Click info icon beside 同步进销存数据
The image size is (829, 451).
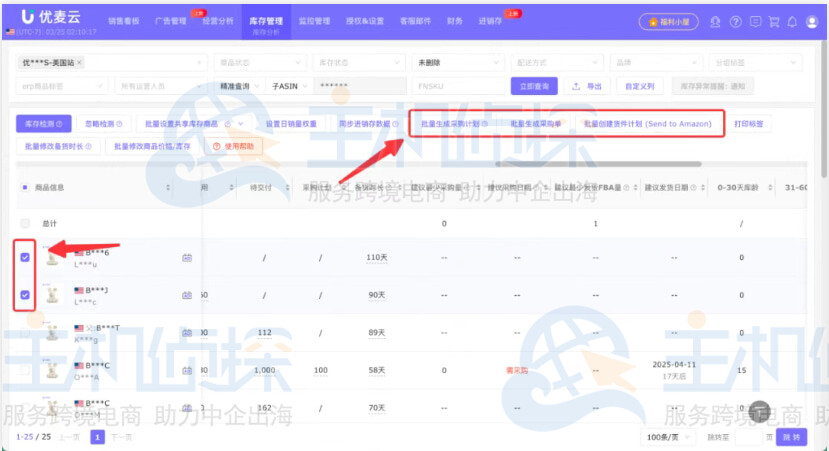(x=395, y=124)
